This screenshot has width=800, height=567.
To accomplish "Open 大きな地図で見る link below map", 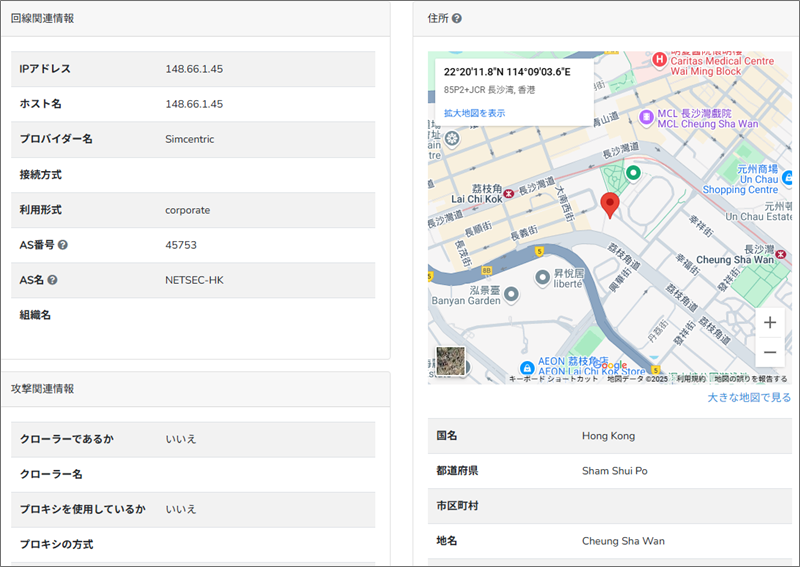I will coord(749,397).
